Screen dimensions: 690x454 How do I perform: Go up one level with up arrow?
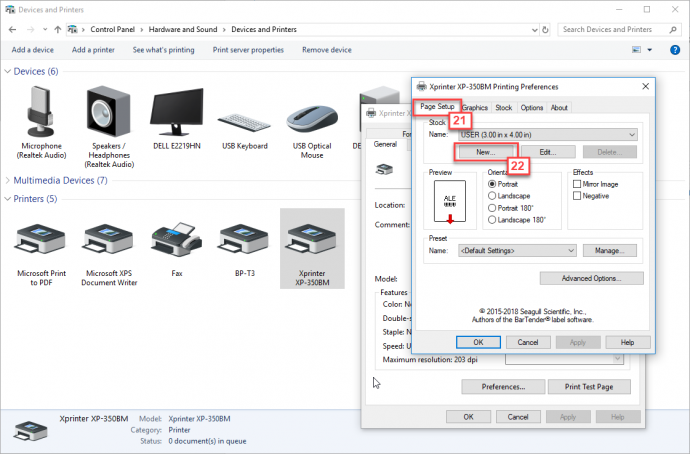pyautogui.click(x=58, y=29)
